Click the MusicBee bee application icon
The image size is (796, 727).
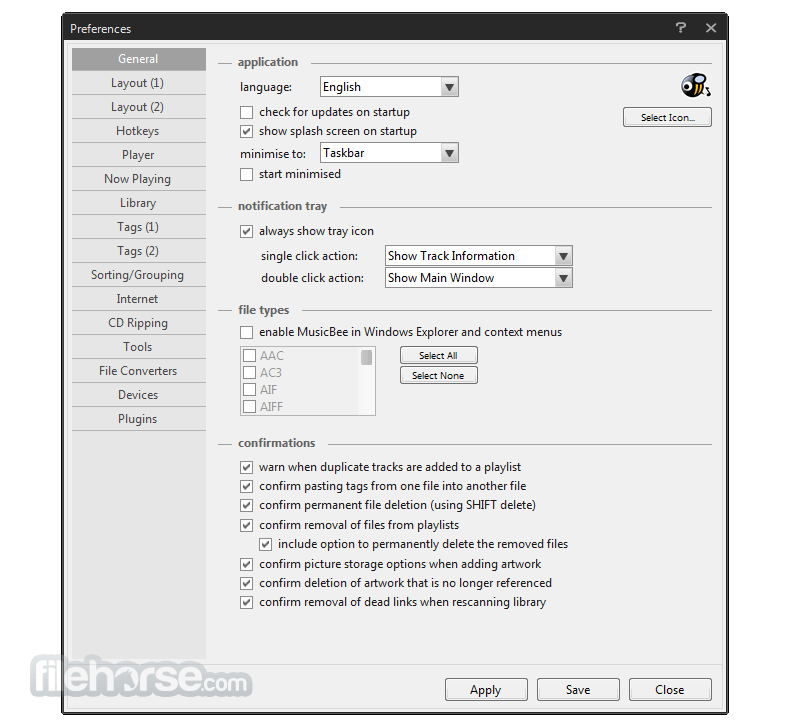point(695,85)
